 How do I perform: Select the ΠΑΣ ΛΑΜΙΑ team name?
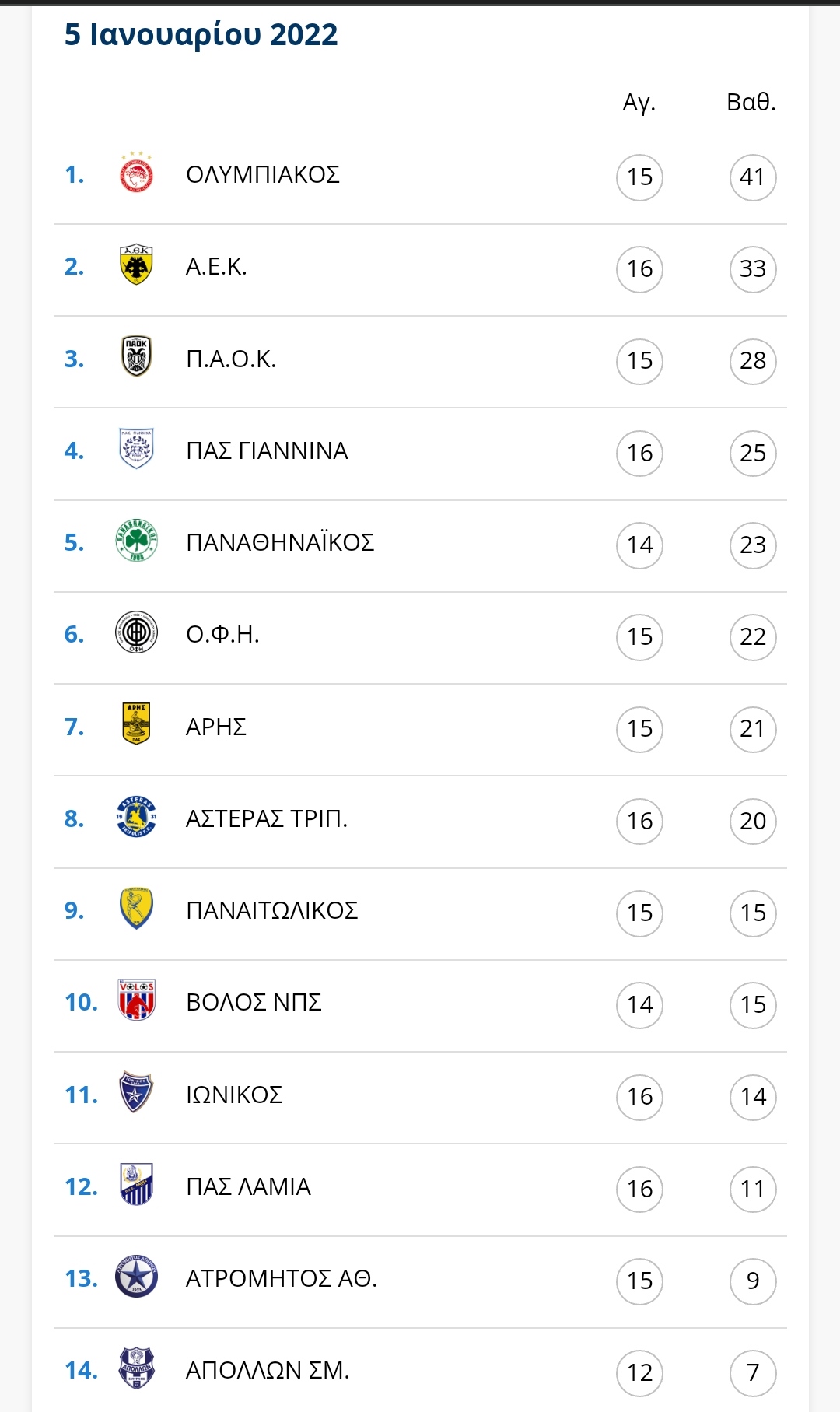(x=248, y=1186)
